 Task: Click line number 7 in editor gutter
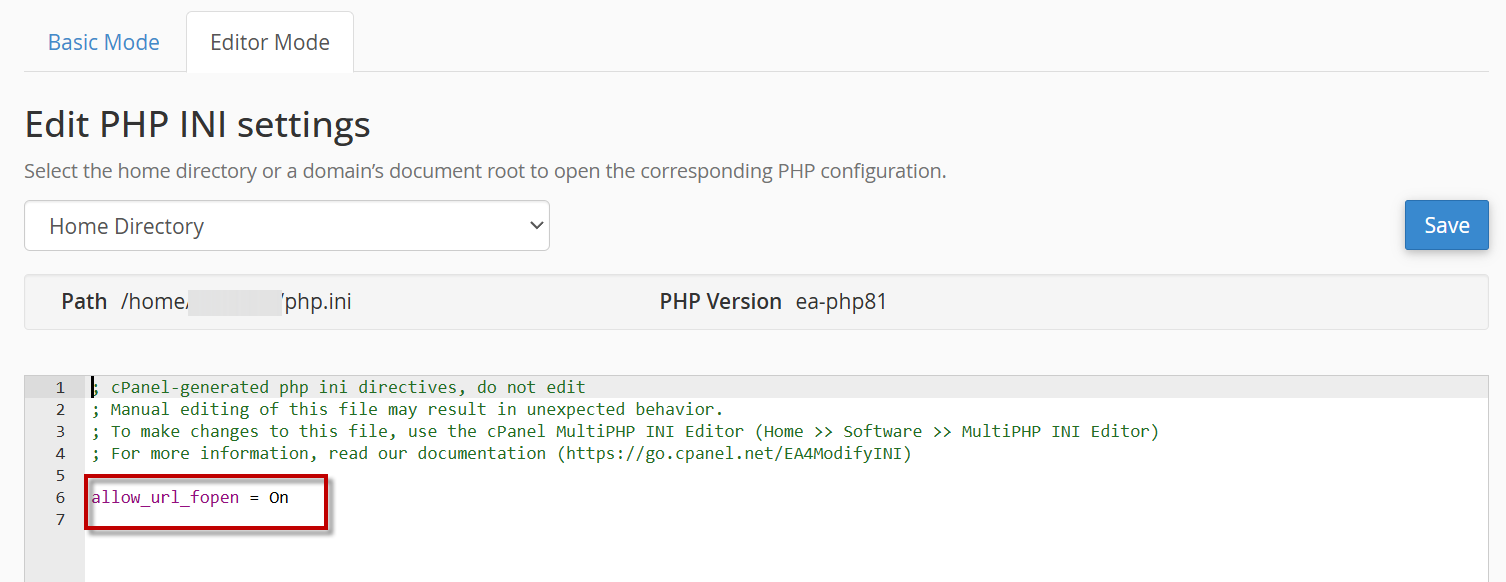(x=60, y=519)
